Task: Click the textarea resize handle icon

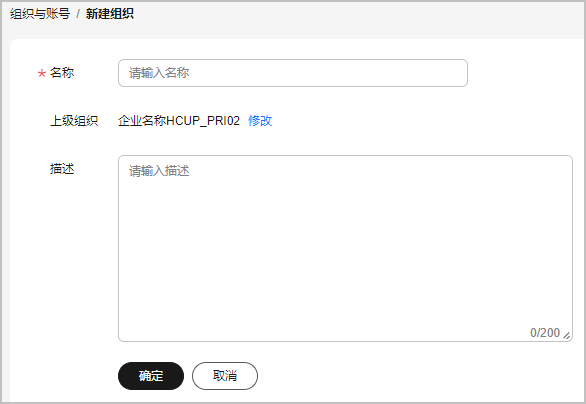Action: (x=567, y=336)
